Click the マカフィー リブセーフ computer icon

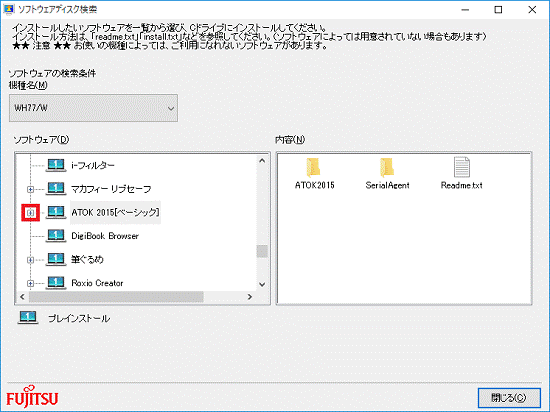click(x=56, y=189)
